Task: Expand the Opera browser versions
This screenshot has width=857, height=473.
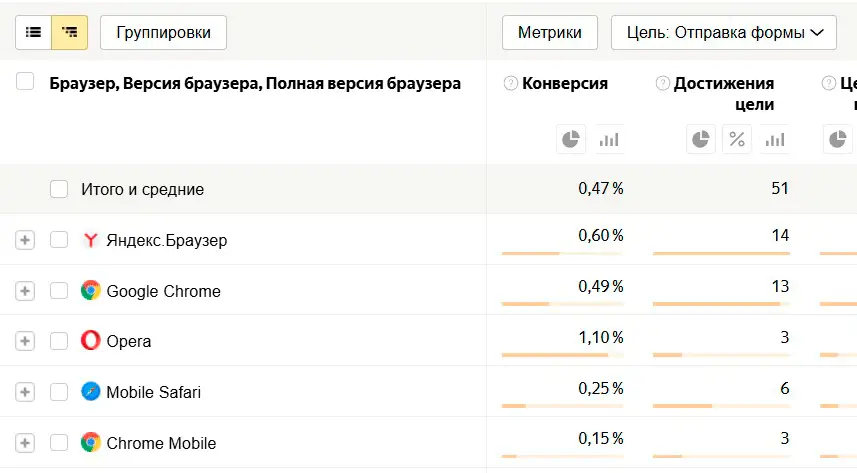Action: (x=25, y=341)
